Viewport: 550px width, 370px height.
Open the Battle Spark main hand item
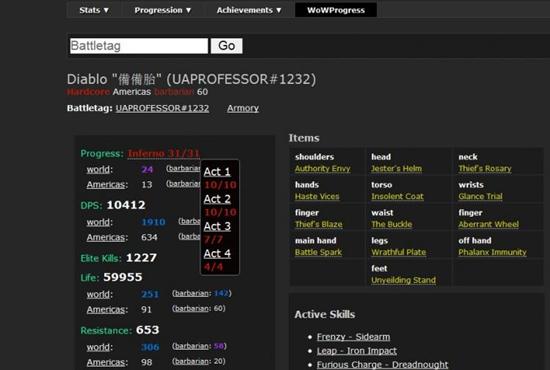point(318,252)
